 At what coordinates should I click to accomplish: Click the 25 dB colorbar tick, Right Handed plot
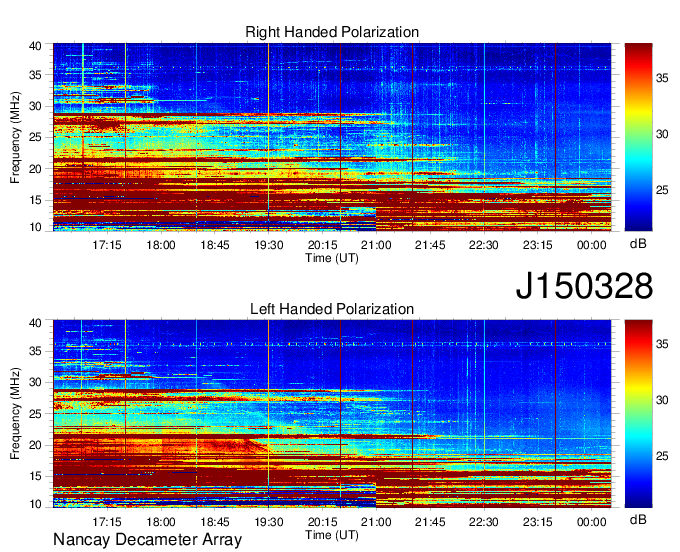662,190
